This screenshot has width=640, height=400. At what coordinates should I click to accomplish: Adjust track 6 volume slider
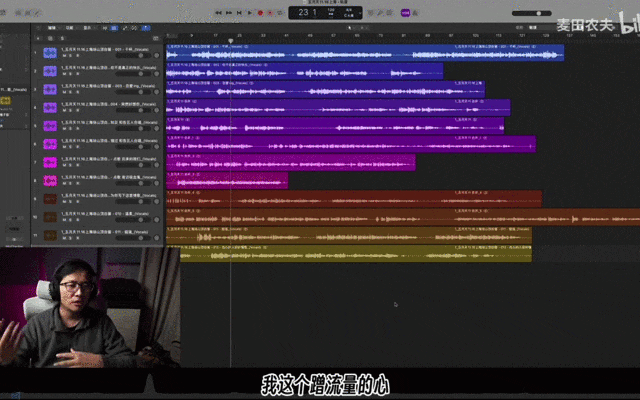(x=132, y=147)
